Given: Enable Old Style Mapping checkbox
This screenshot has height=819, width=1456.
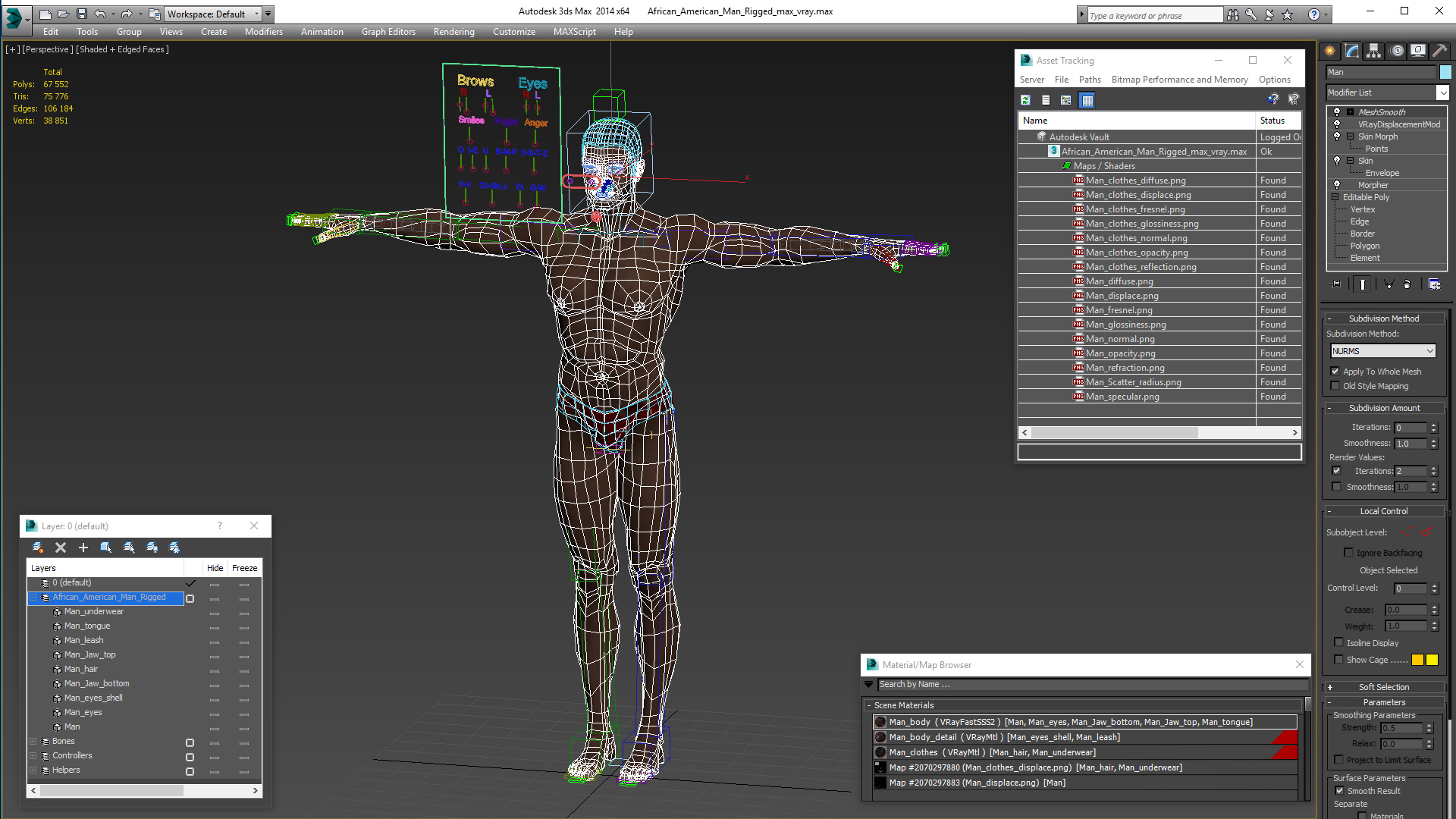Looking at the screenshot, I should [x=1335, y=386].
